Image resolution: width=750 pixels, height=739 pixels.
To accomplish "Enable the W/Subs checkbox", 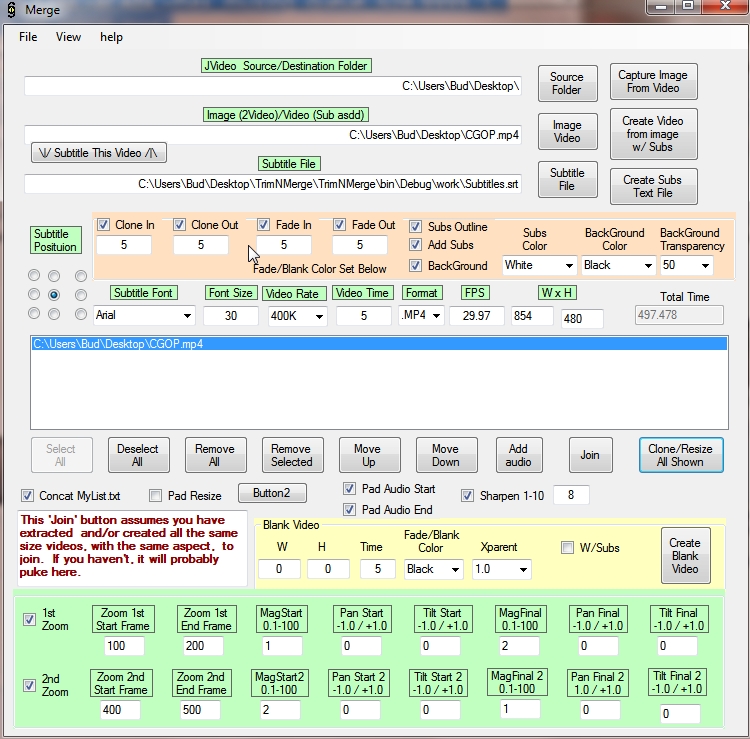I will point(567,548).
